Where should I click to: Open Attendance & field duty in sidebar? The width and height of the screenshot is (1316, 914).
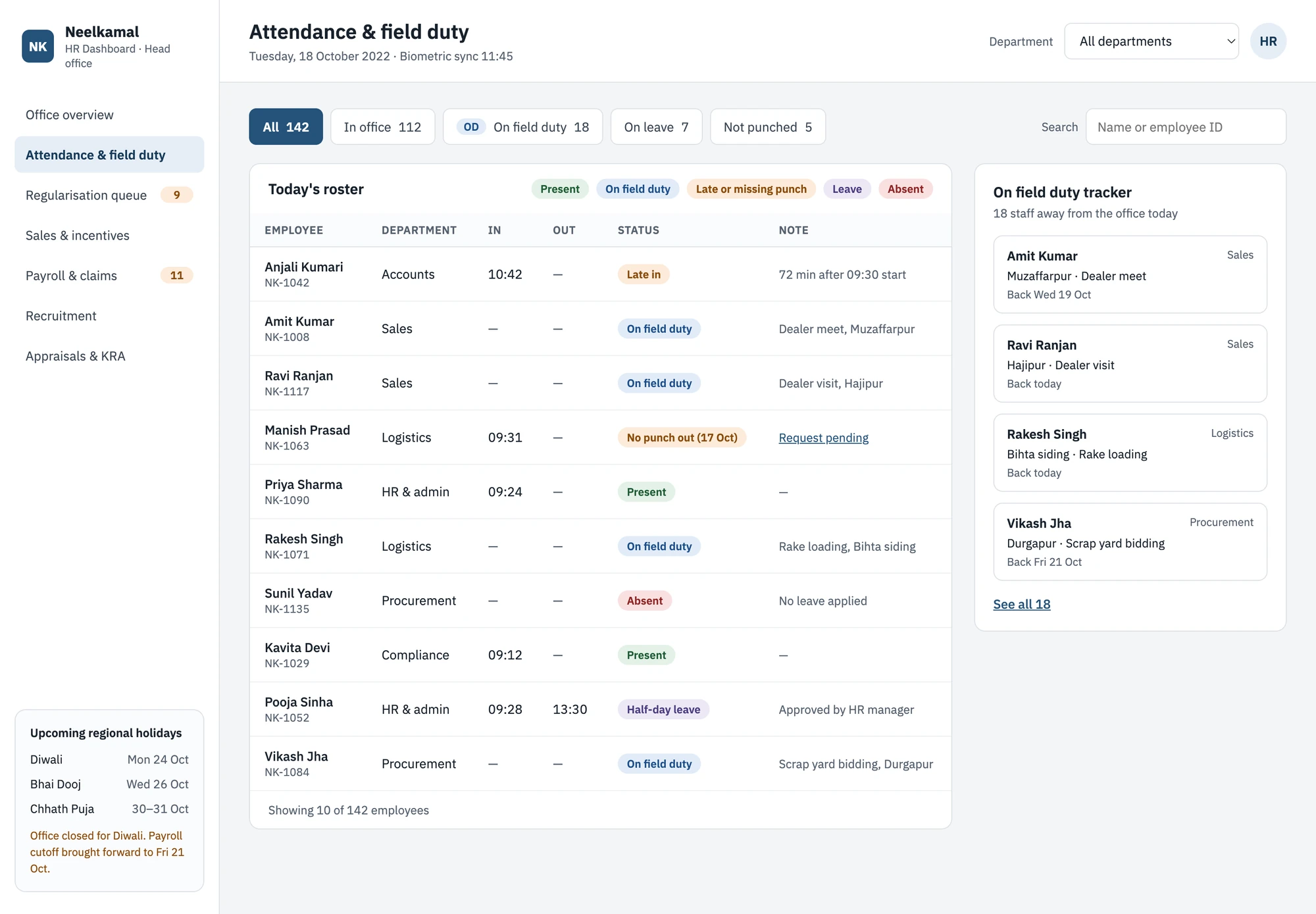(x=109, y=155)
